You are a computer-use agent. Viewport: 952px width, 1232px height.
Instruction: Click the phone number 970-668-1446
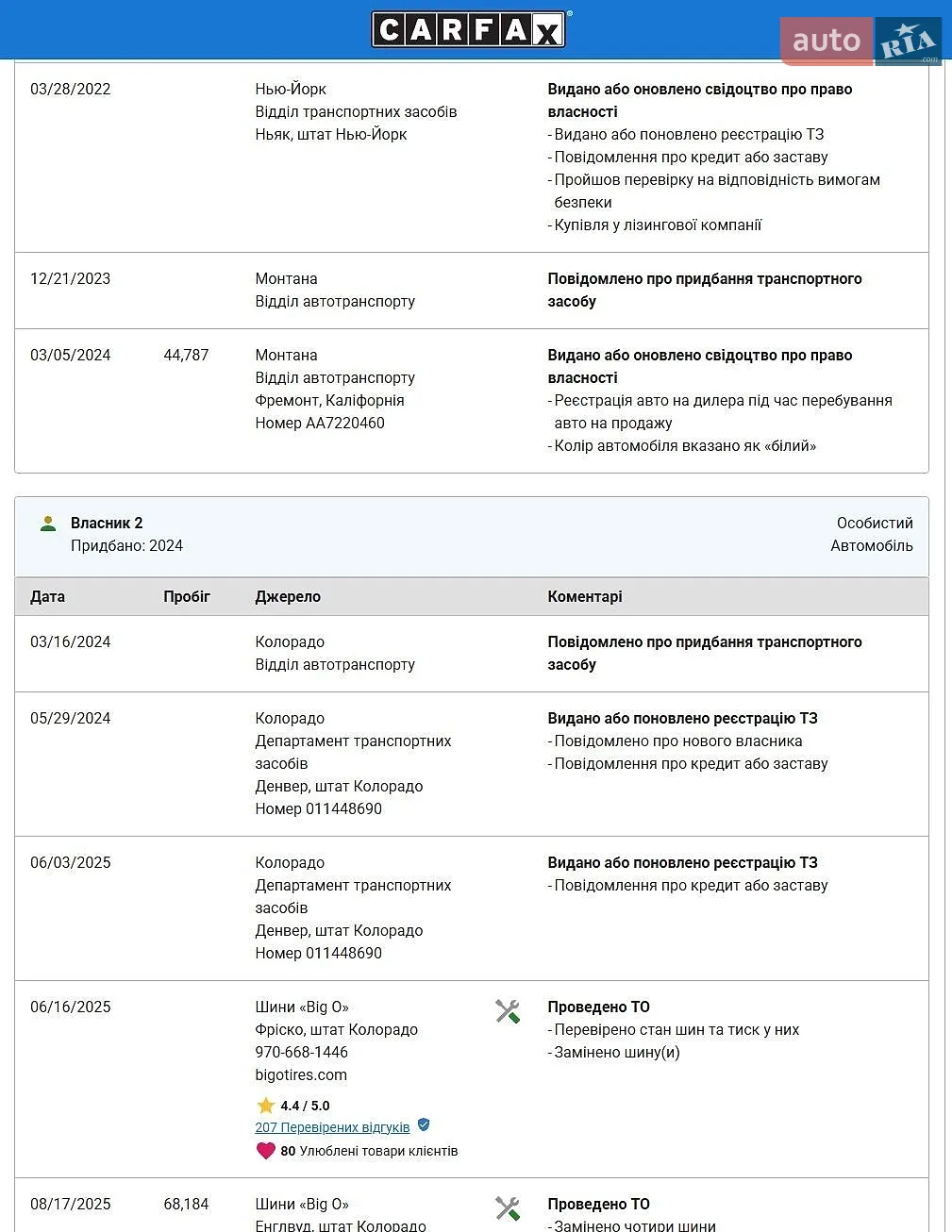pos(301,1052)
